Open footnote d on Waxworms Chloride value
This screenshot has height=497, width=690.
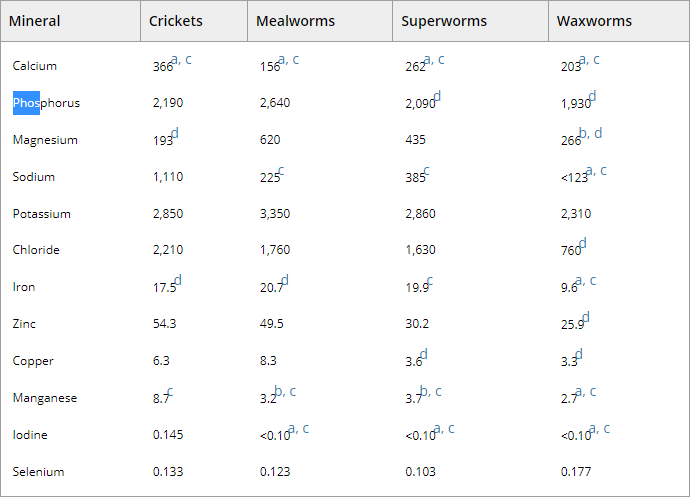[583, 243]
